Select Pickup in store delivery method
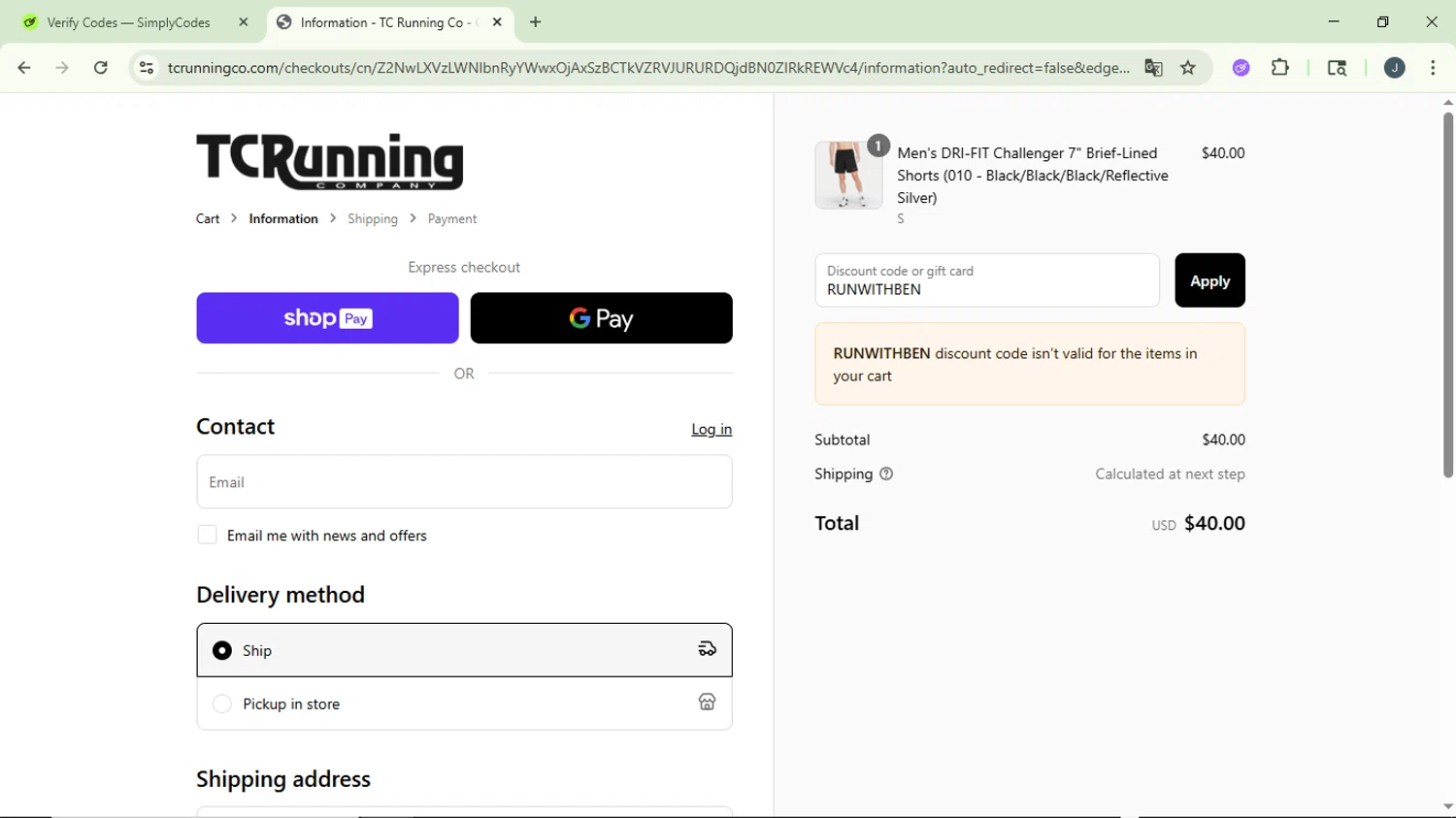Image resolution: width=1456 pixels, height=818 pixels. 464,703
